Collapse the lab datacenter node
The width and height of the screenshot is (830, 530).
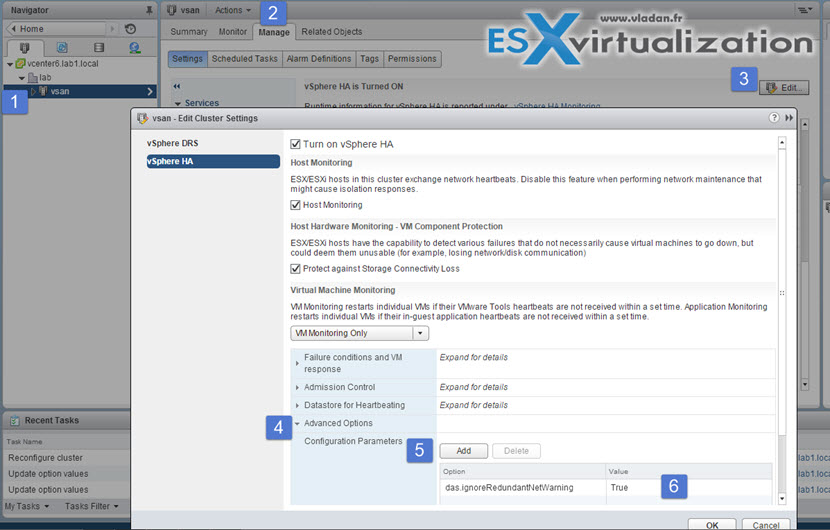click(22, 78)
